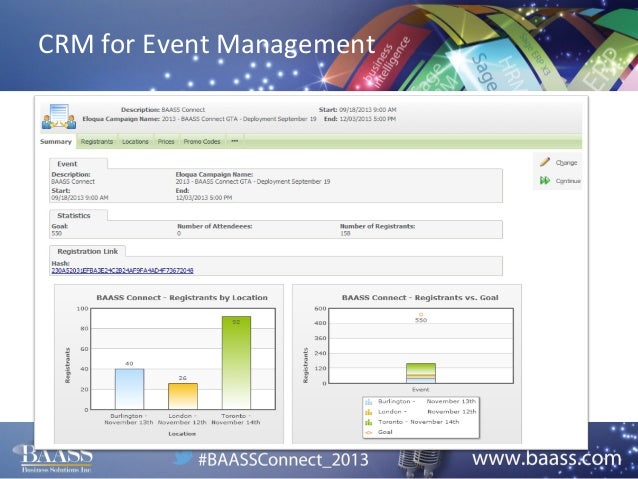The height and width of the screenshot is (479, 638).
Task: Expand more tabs with ellipsis
Action: pos(235,141)
